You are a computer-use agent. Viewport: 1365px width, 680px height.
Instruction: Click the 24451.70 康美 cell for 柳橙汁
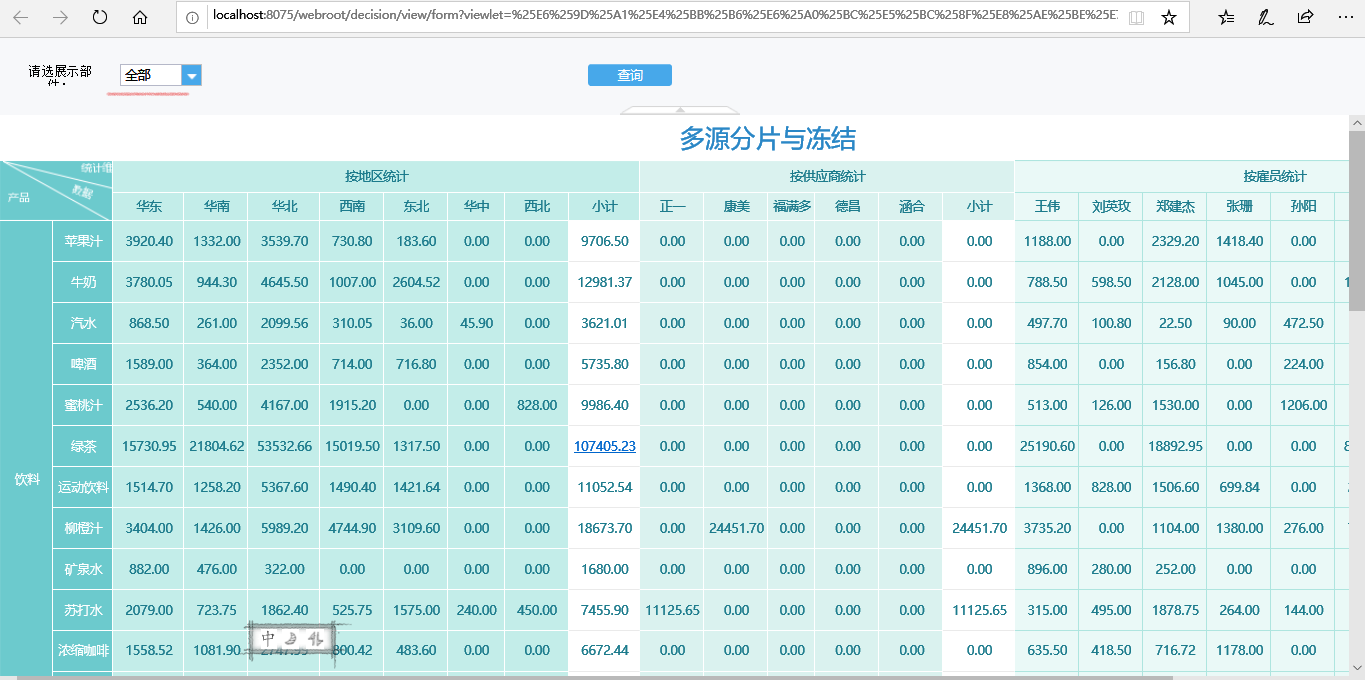point(736,528)
